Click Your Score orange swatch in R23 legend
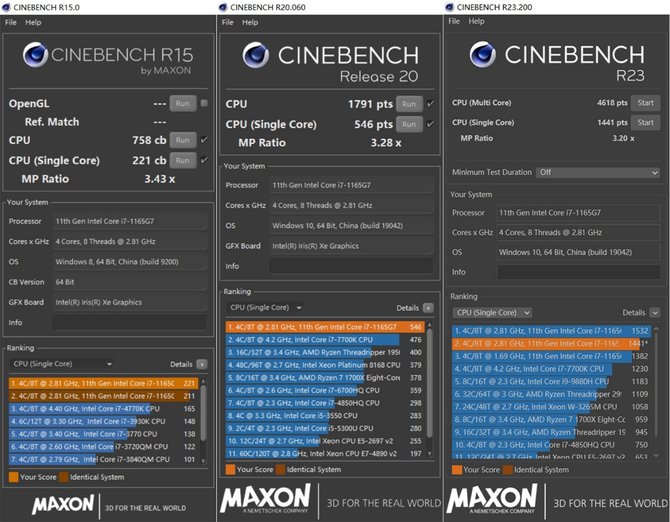The width and height of the screenshot is (670, 522). 457,470
